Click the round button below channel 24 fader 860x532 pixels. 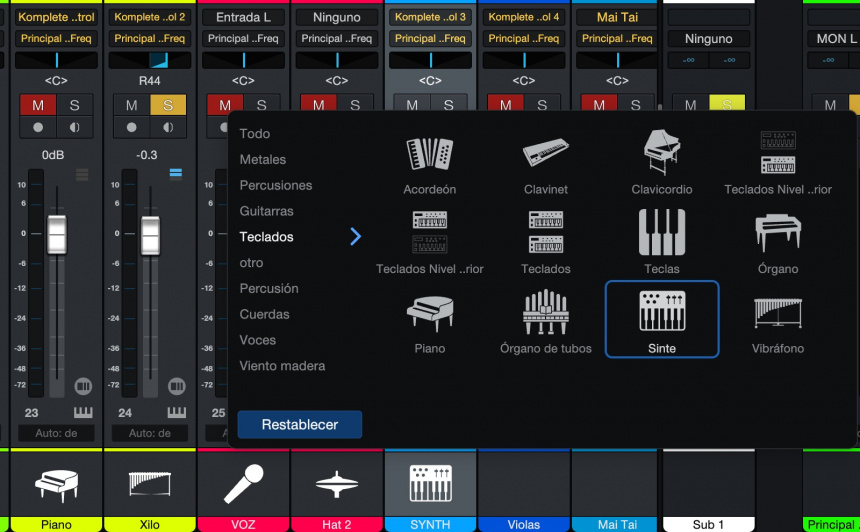(x=177, y=386)
